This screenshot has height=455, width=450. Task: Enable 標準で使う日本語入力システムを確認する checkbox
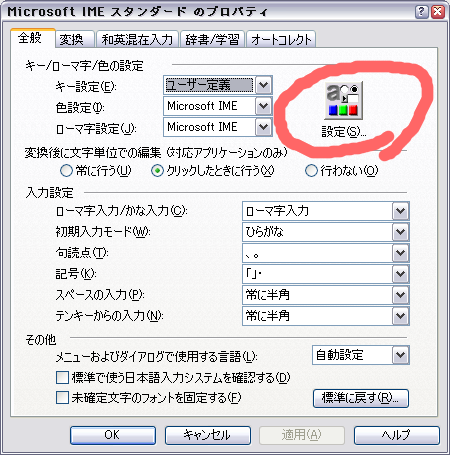coord(62,378)
